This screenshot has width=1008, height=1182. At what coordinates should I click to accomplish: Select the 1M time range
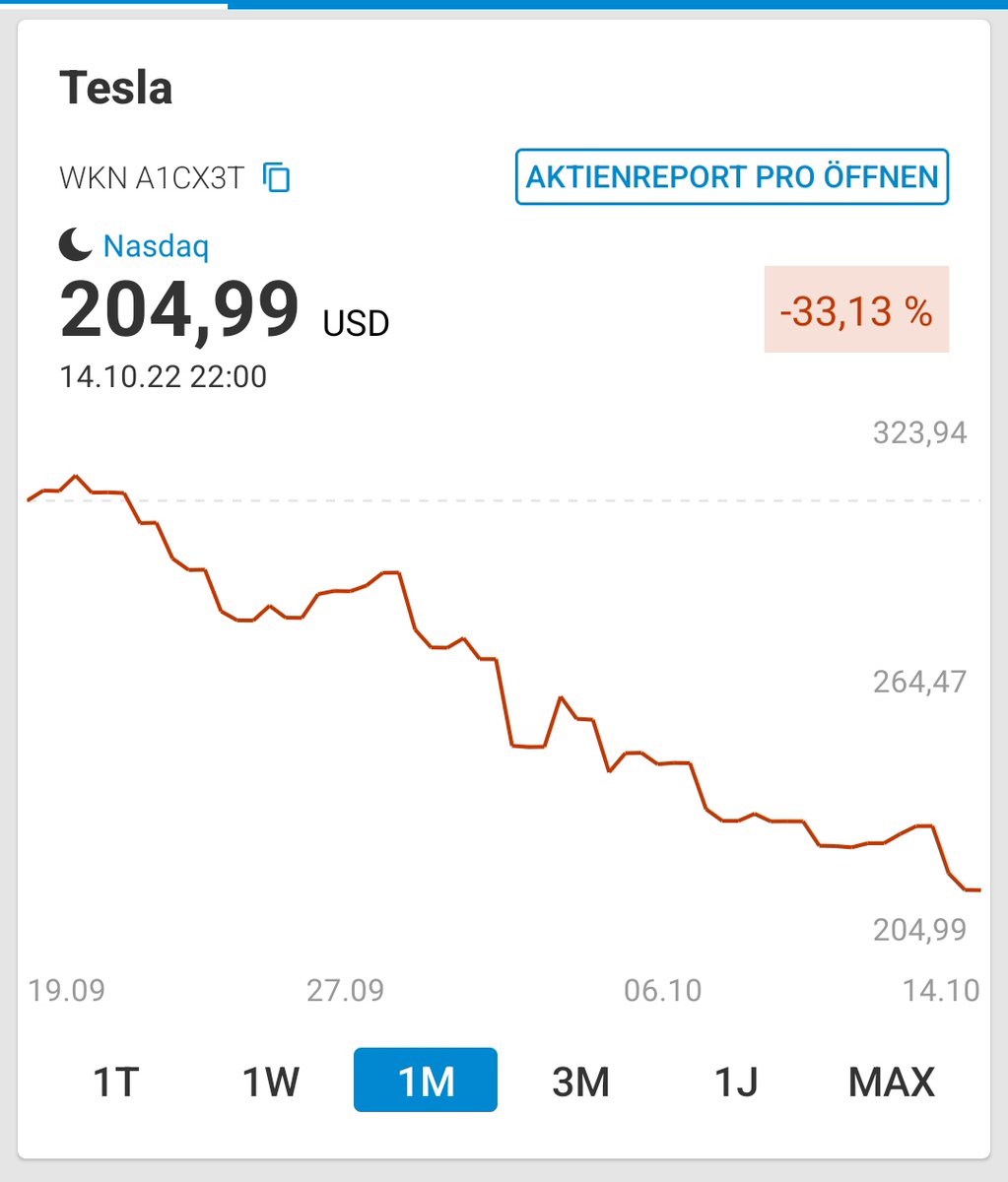click(x=426, y=1081)
